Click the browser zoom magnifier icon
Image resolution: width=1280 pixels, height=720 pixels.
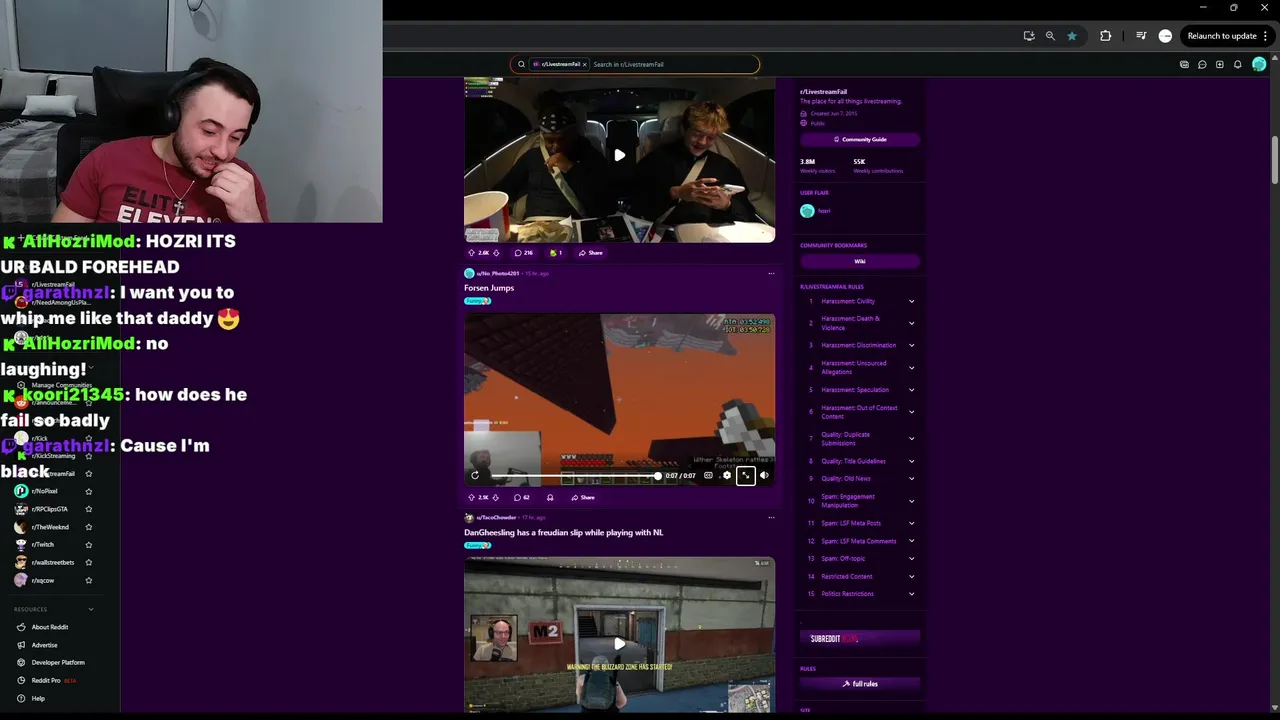tap(1050, 36)
